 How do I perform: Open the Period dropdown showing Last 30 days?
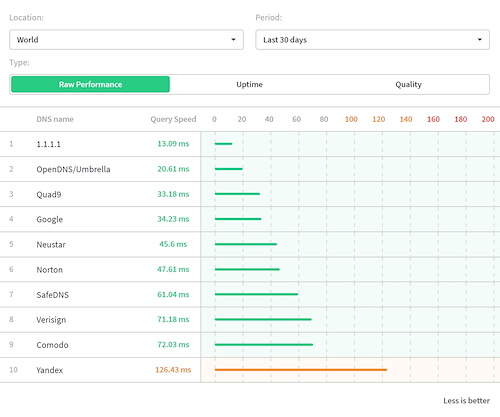(x=372, y=40)
